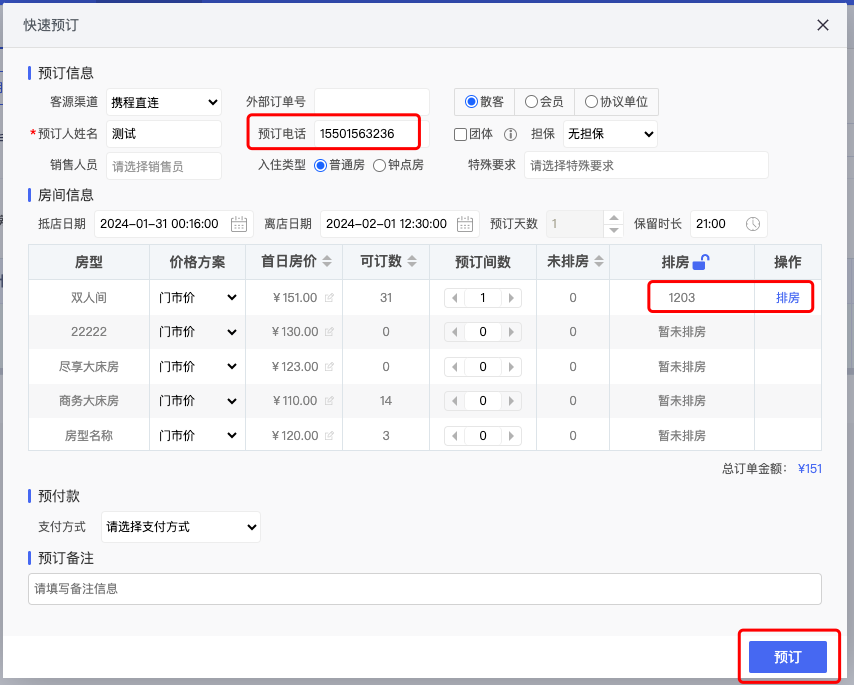Decrease room count for 商务大床房
This screenshot has height=685, width=854.
455,401
